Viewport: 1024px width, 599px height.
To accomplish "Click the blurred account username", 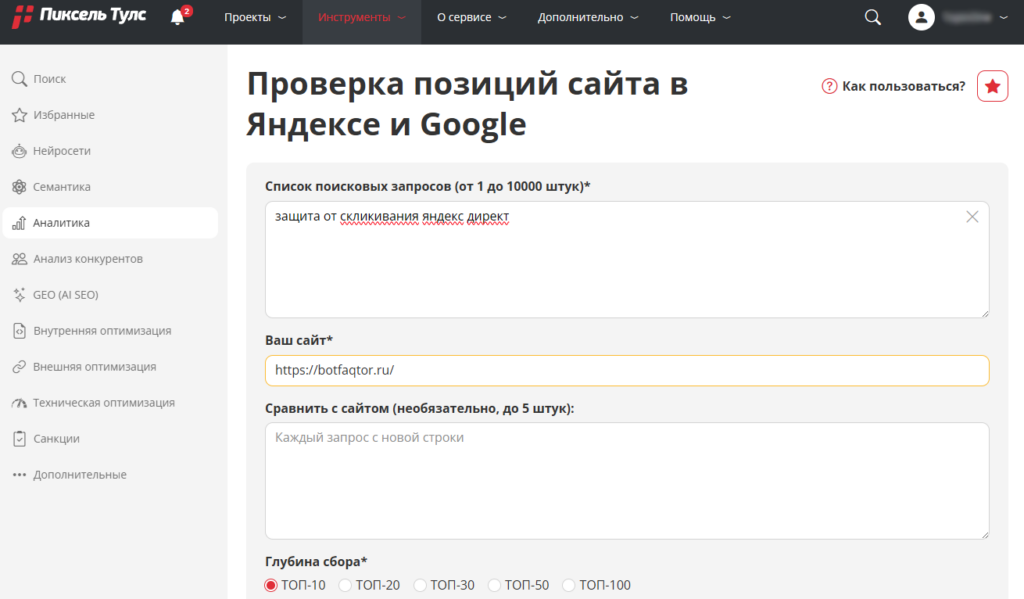I will (x=967, y=18).
